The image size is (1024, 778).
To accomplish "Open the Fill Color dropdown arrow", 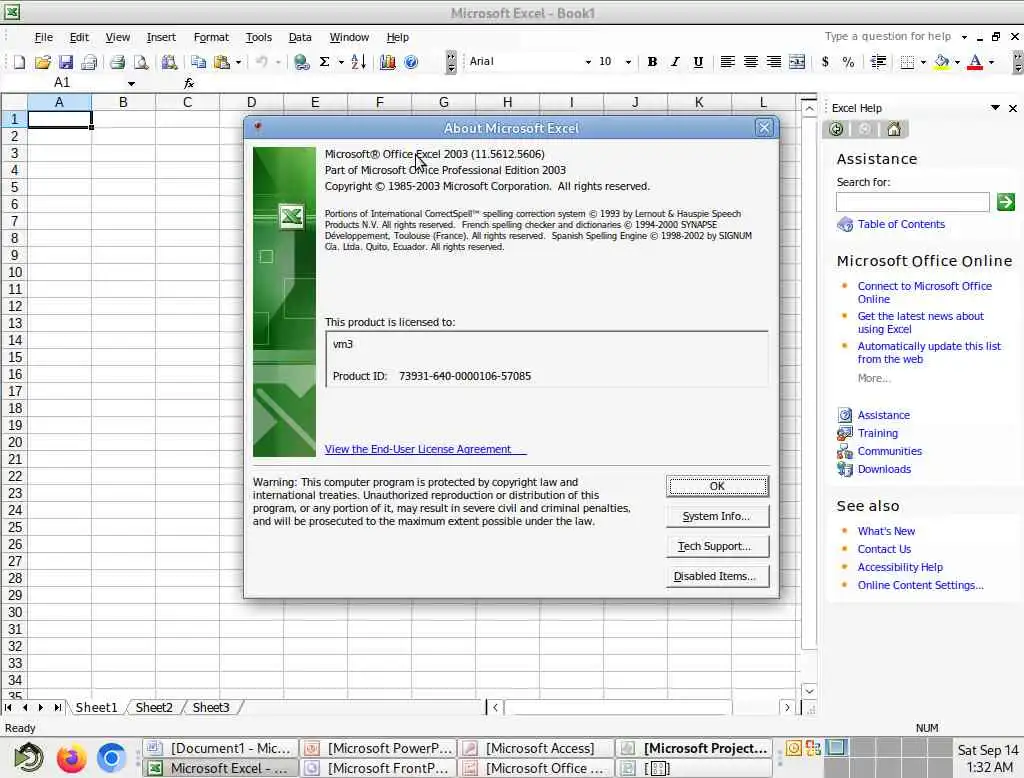I will 957,62.
